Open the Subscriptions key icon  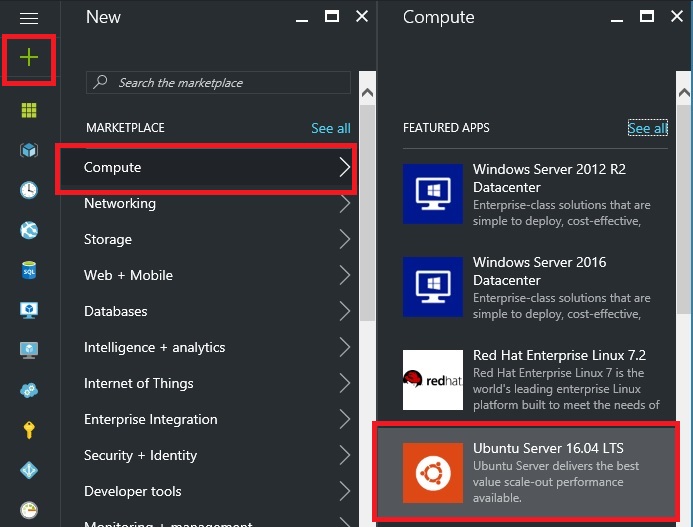29,430
